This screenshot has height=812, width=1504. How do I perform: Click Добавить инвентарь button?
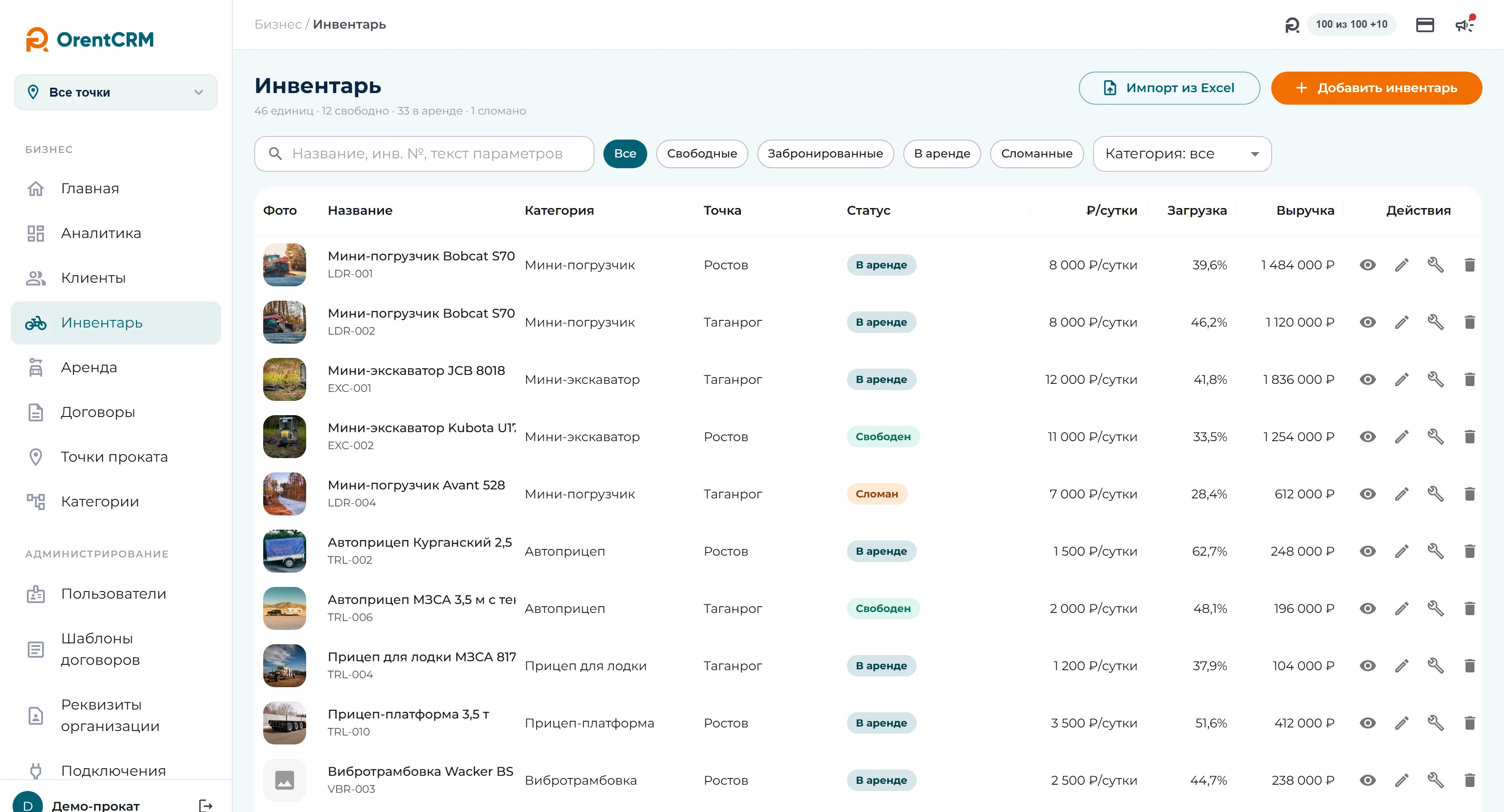[x=1376, y=88]
